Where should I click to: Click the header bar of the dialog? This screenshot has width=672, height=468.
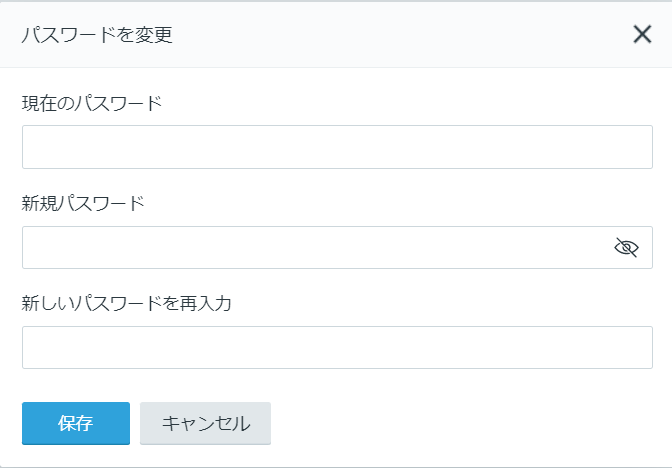tap(336, 34)
